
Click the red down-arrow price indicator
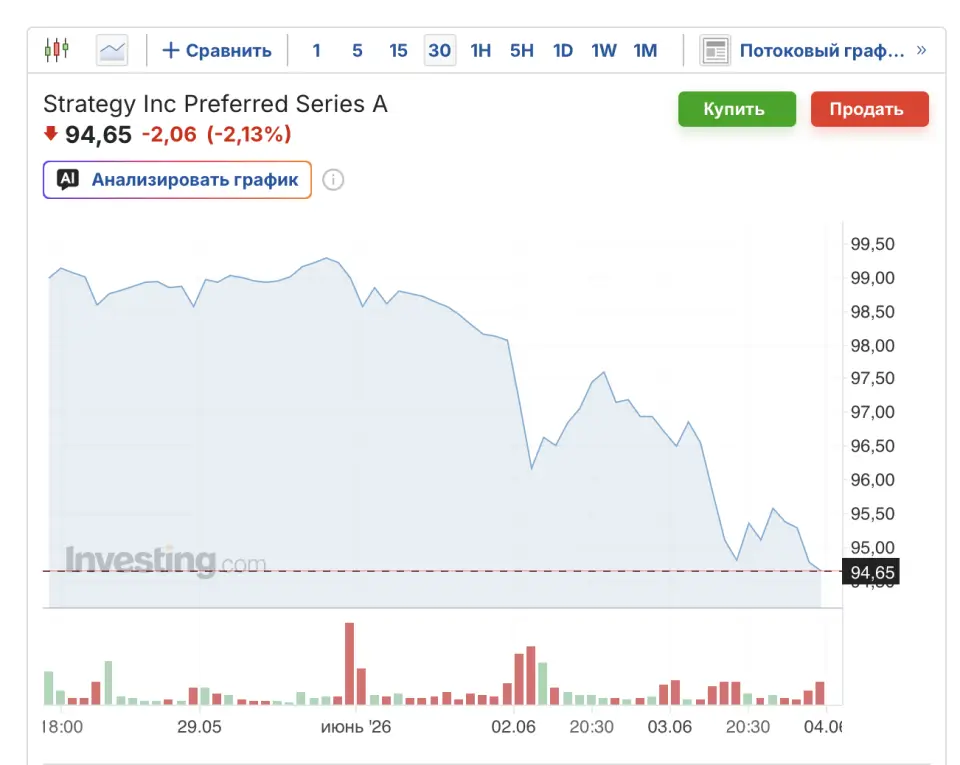[51, 133]
